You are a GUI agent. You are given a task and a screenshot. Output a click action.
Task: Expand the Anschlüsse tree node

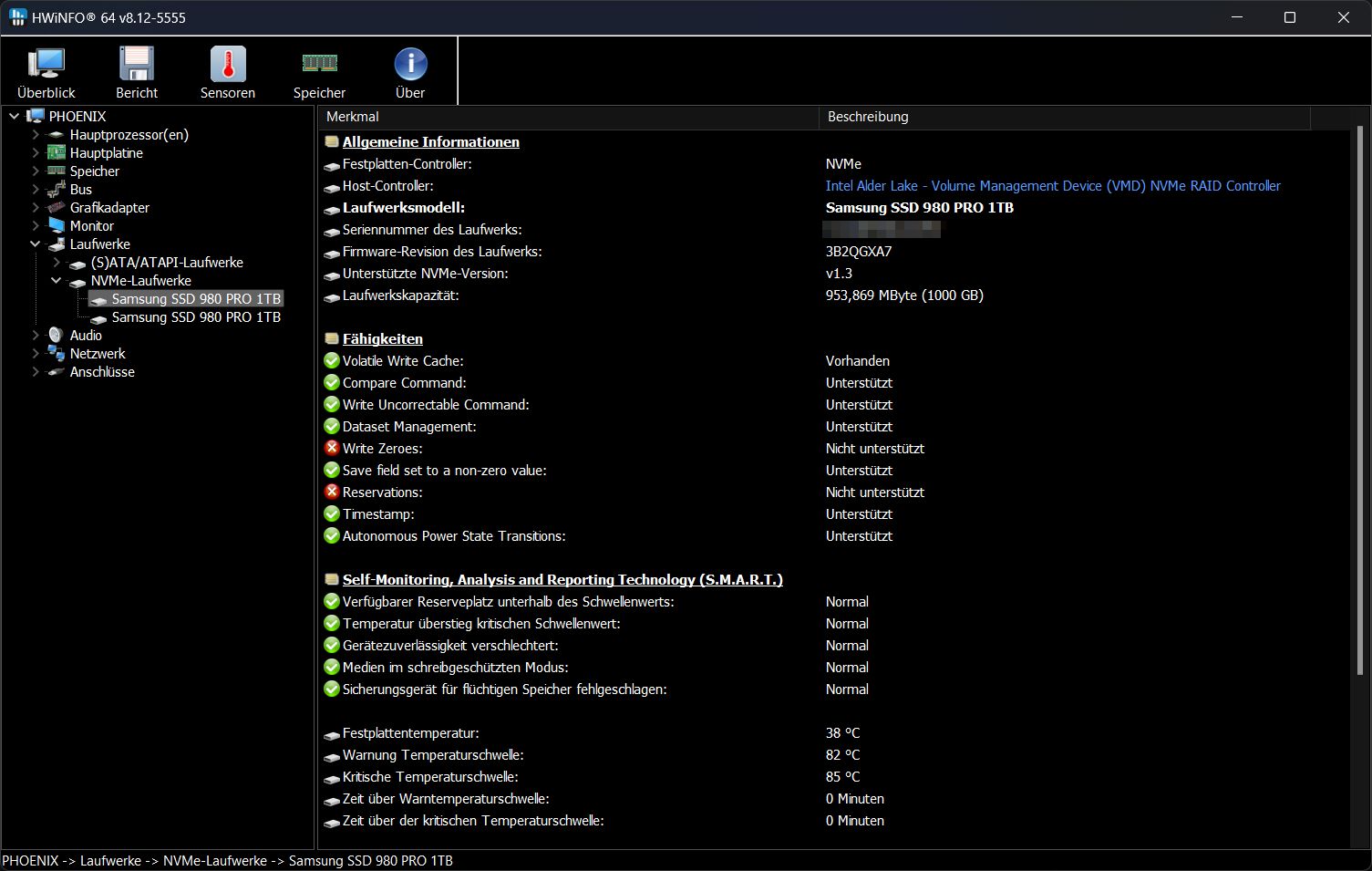[x=36, y=371]
